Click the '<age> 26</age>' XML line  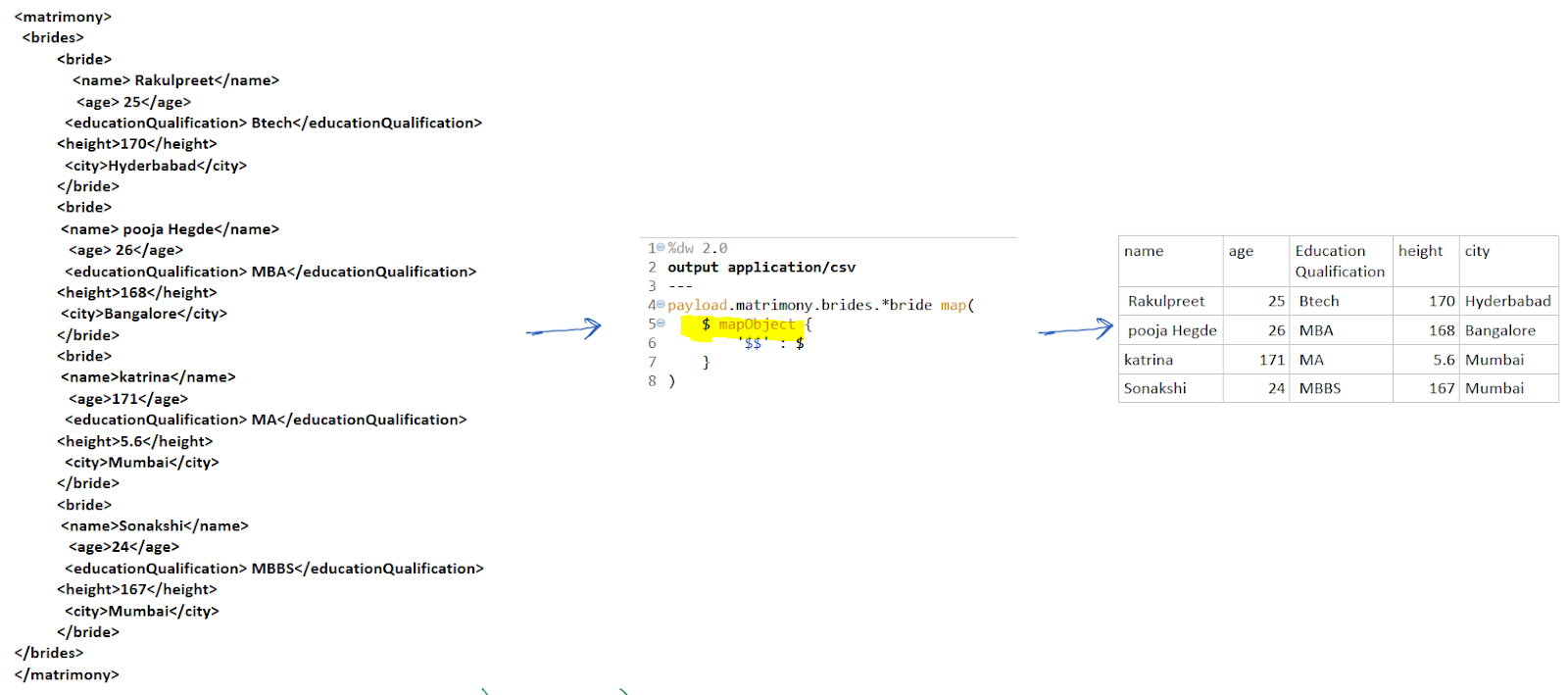point(125,250)
